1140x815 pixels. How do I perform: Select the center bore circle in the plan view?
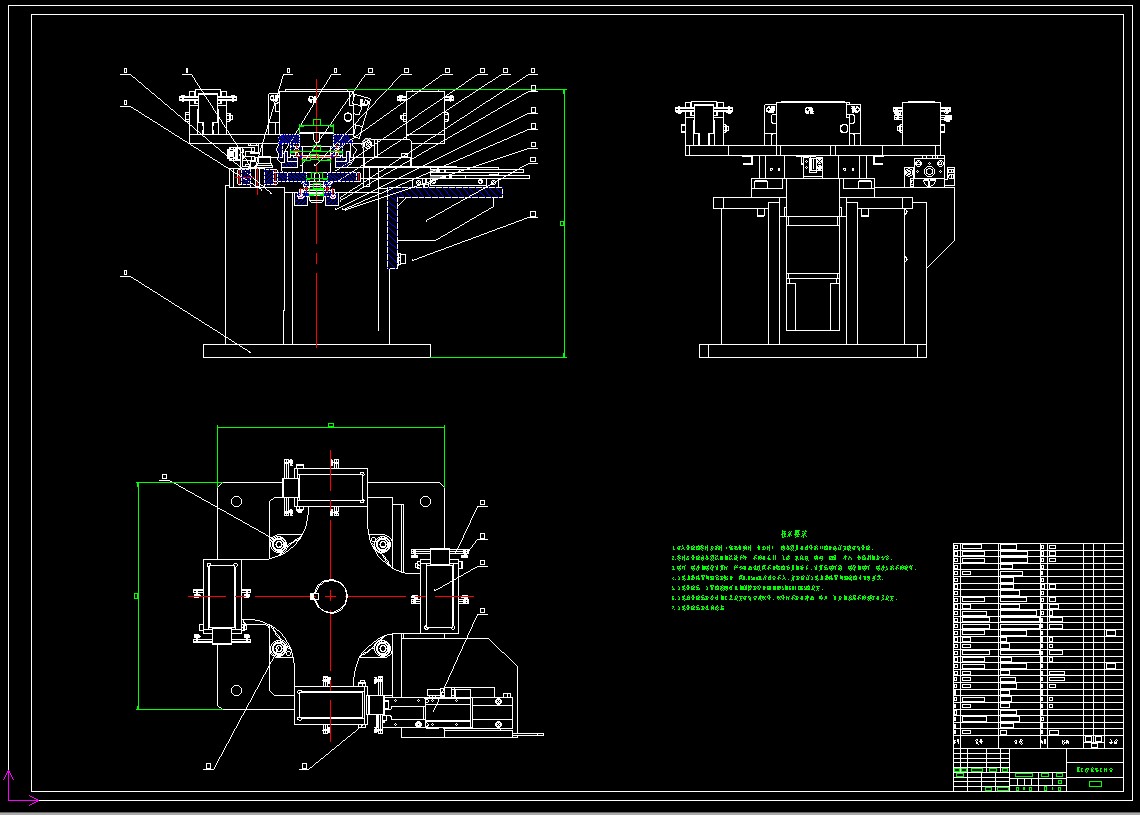coord(331,595)
